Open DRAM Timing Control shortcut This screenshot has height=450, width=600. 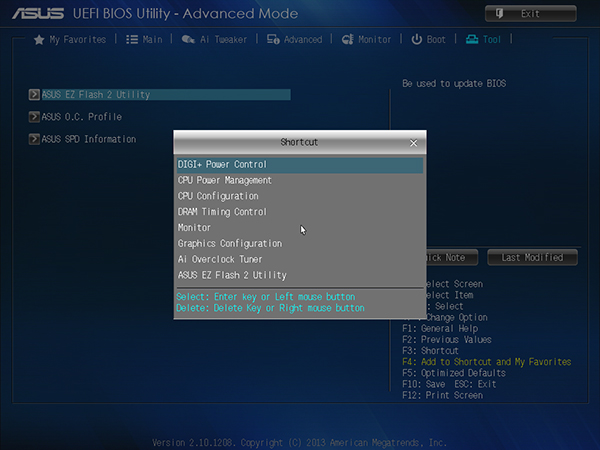point(300,212)
